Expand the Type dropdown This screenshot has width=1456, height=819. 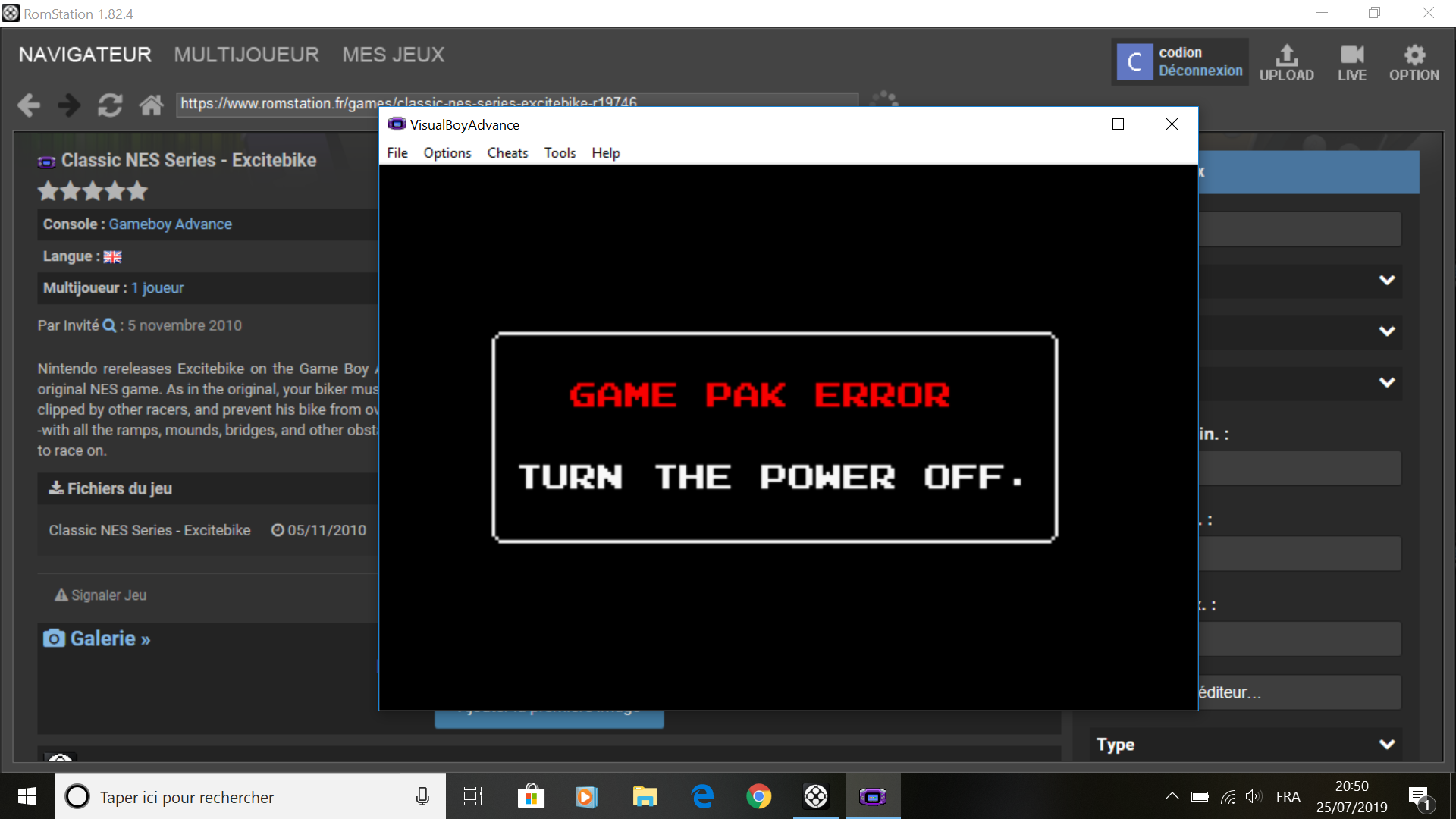(1387, 744)
